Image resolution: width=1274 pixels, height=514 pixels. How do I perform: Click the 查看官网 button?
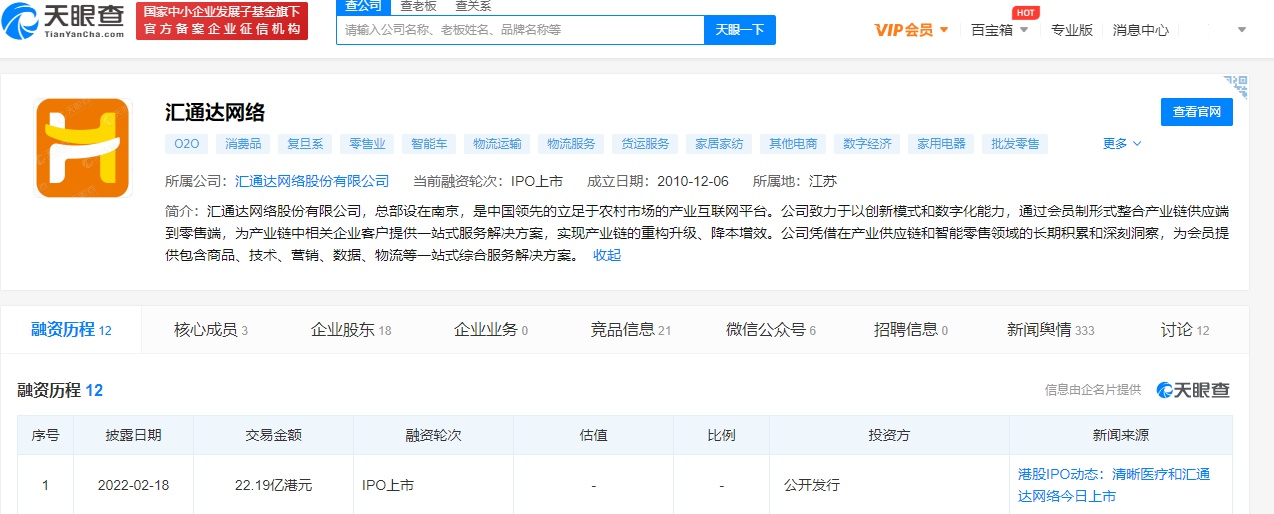pos(1197,112)
